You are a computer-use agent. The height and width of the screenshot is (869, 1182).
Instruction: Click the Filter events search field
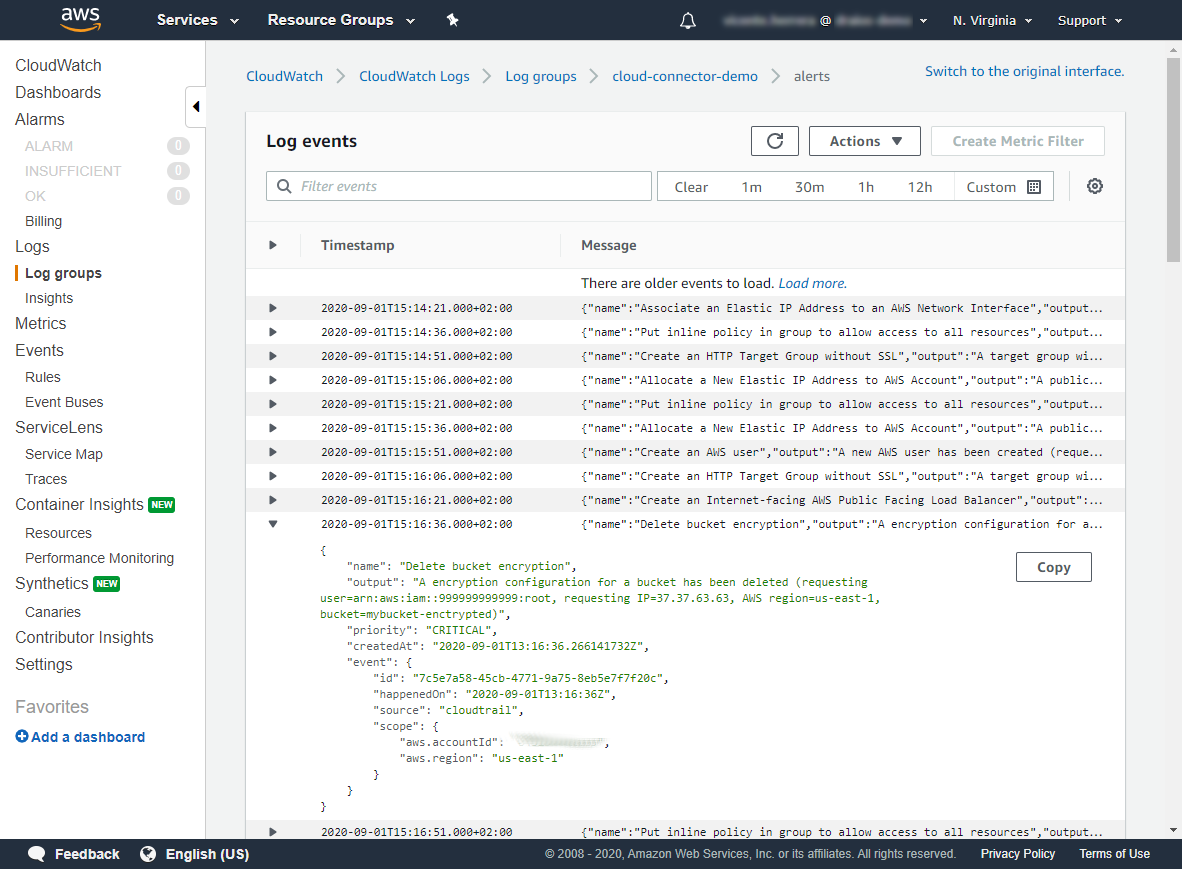pos(458,186)
